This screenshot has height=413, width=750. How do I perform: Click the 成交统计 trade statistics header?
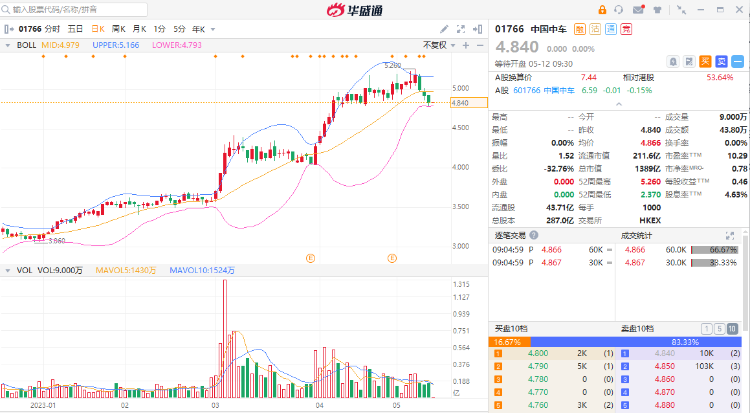[x=636, y=235]
